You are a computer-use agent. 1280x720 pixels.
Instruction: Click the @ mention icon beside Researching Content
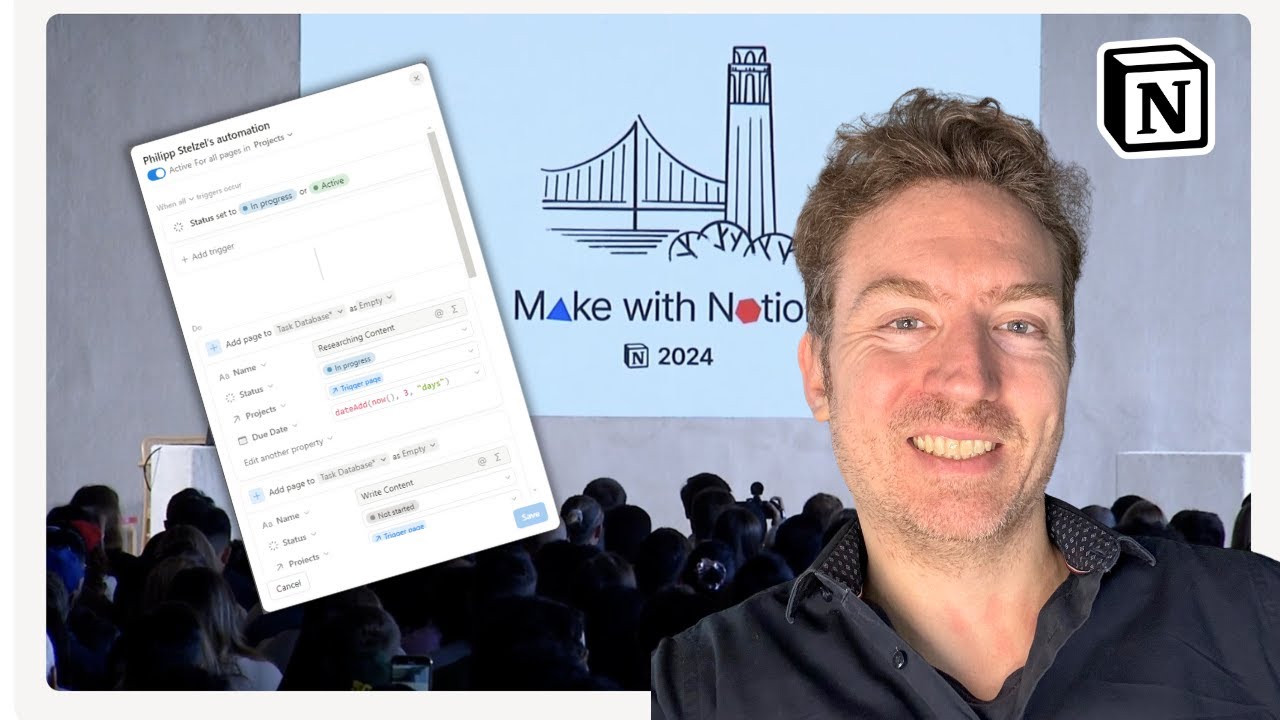[438, 313]
